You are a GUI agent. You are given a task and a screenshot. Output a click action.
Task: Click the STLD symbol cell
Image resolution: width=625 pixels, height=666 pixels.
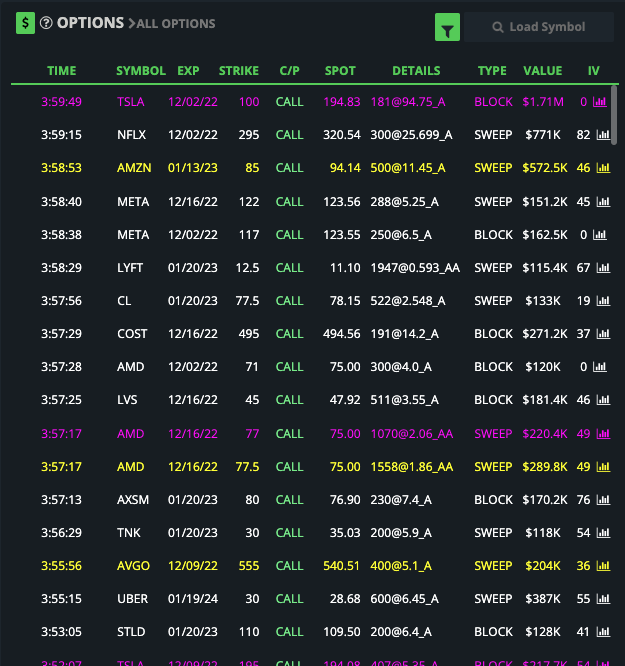click(x=131, y=632)
